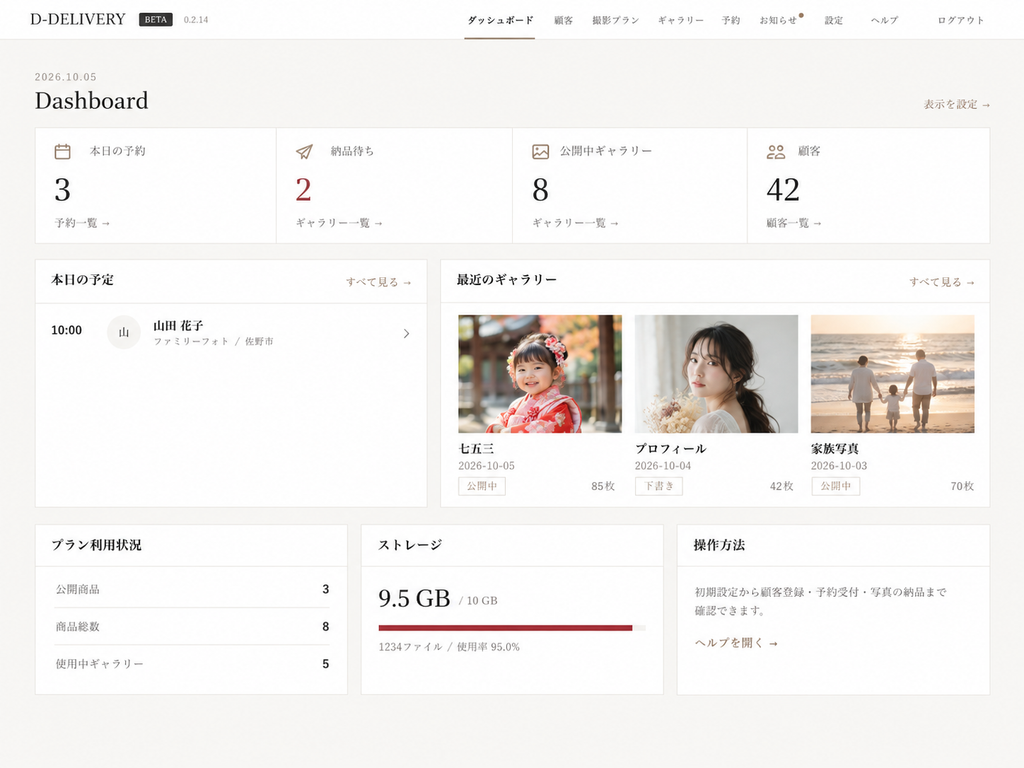Click the BETA badge
This screenshot has height=768, width=1024.
point(155,20)
